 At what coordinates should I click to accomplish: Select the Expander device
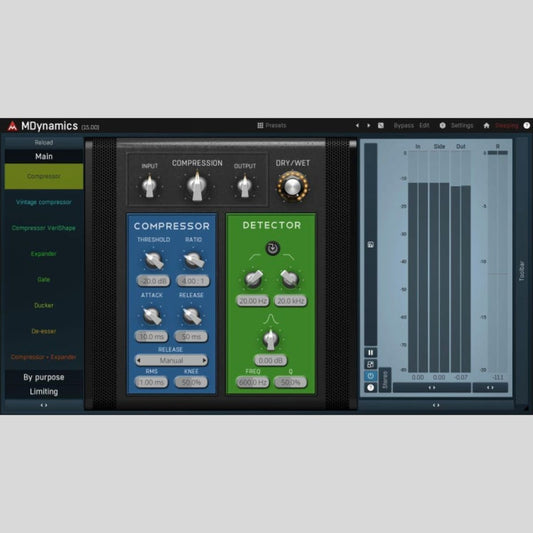coord(44,254)
